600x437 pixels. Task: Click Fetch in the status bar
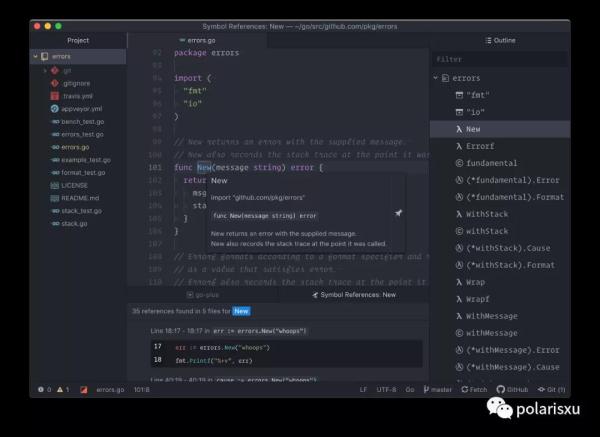[474, 390]
